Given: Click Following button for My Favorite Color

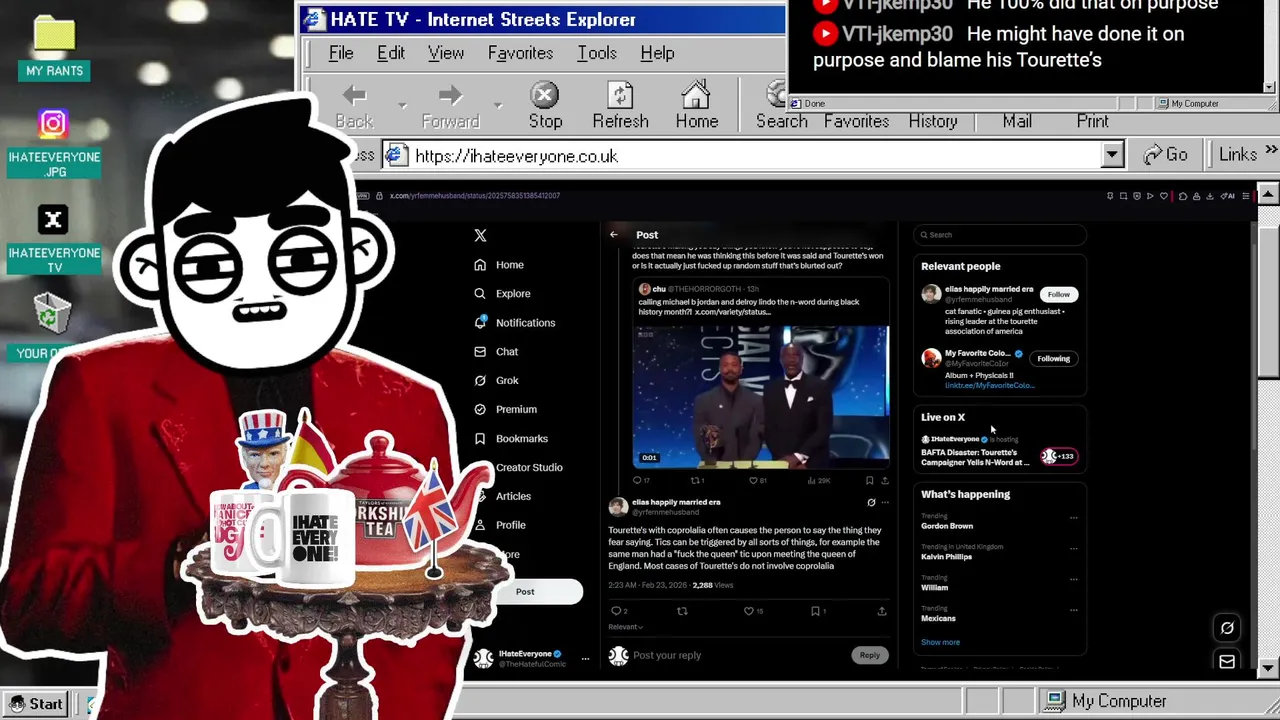Looking at the screenshot, I should tap(1053, 358).
